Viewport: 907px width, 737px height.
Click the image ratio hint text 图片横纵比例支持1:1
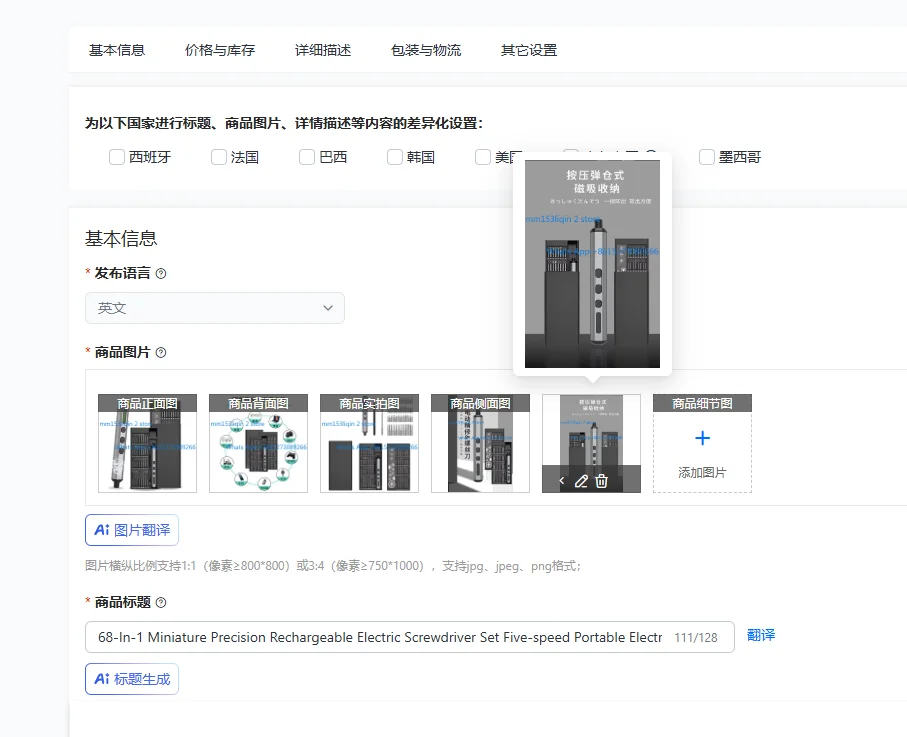coord(333,566)
